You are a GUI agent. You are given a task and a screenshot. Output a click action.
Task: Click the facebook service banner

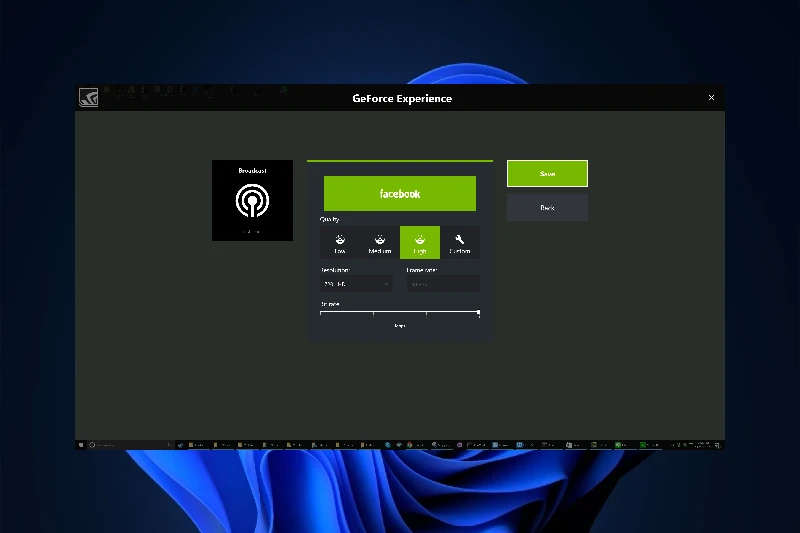click(400, 193)
